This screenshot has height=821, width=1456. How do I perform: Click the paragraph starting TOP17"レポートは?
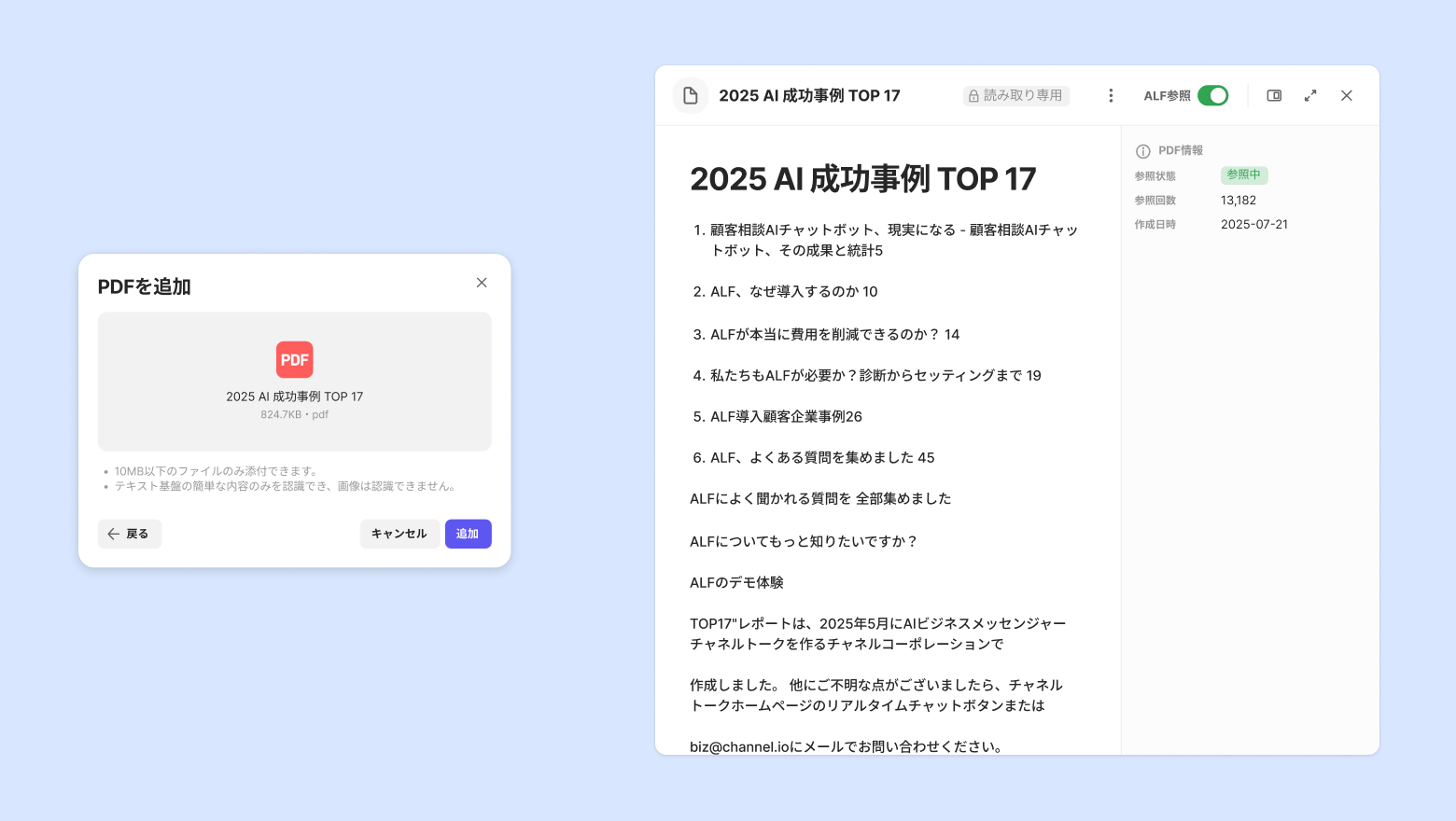877,633
